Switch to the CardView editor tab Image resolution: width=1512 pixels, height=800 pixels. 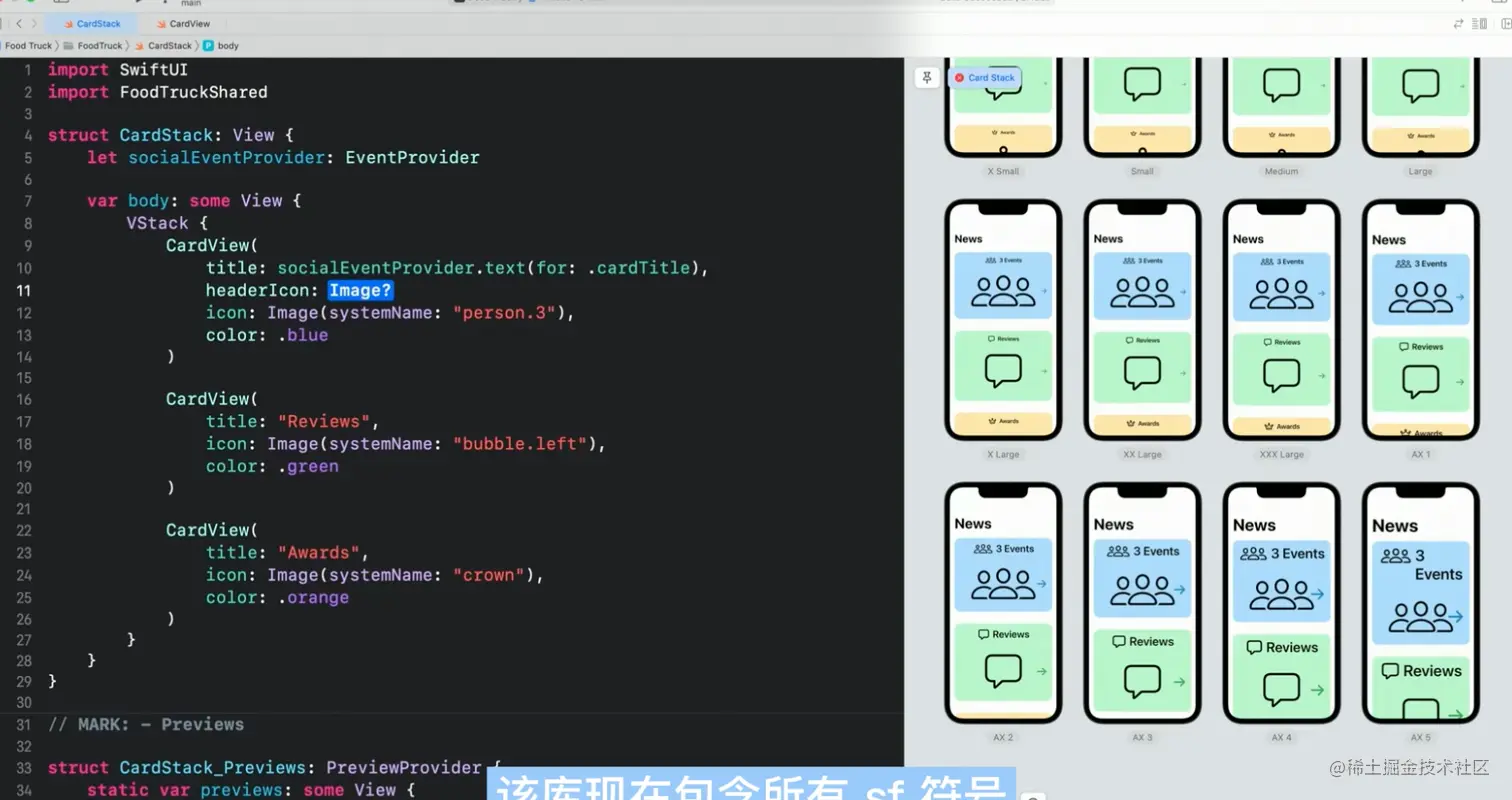[x=181, y=23]
